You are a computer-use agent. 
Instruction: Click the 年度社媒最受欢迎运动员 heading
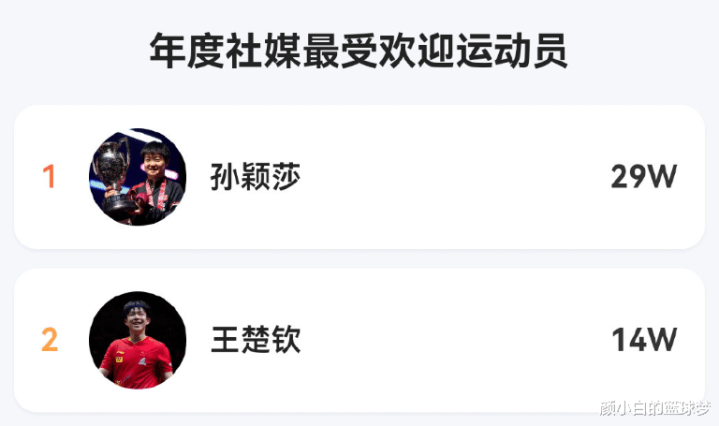click(x=359, y=51)
